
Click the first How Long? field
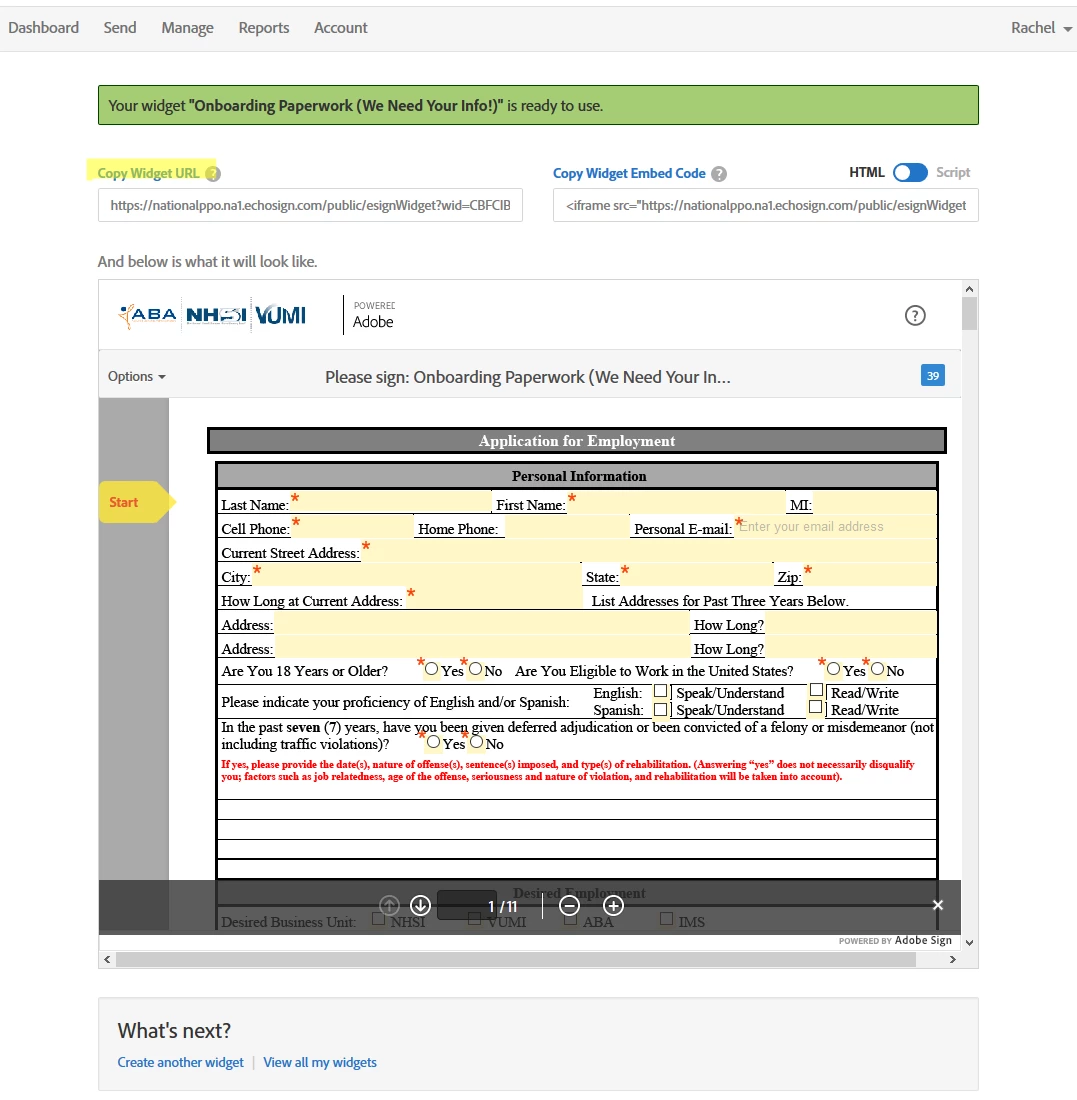point(850,623)
